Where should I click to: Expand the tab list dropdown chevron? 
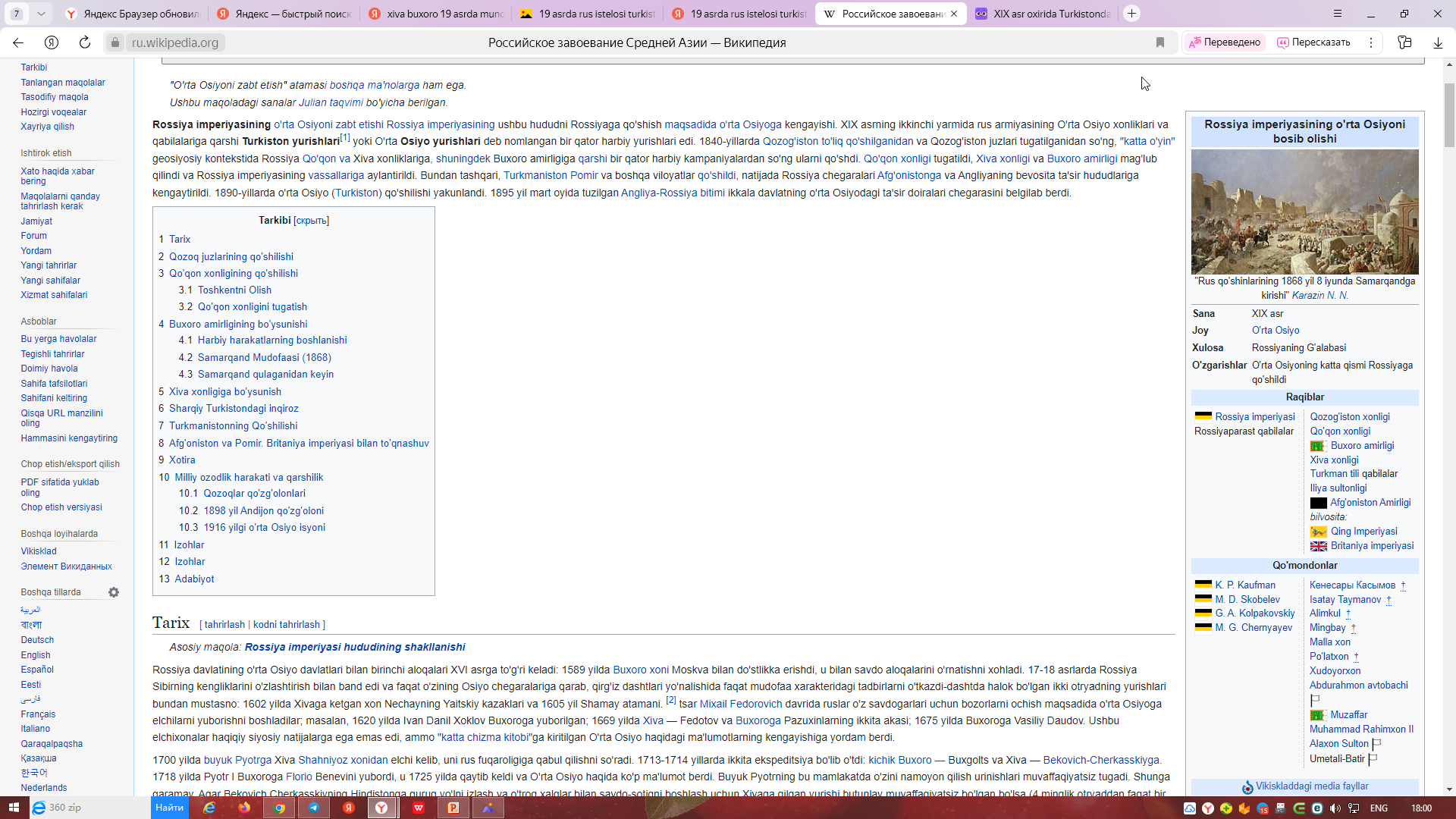tap(41, 14)
